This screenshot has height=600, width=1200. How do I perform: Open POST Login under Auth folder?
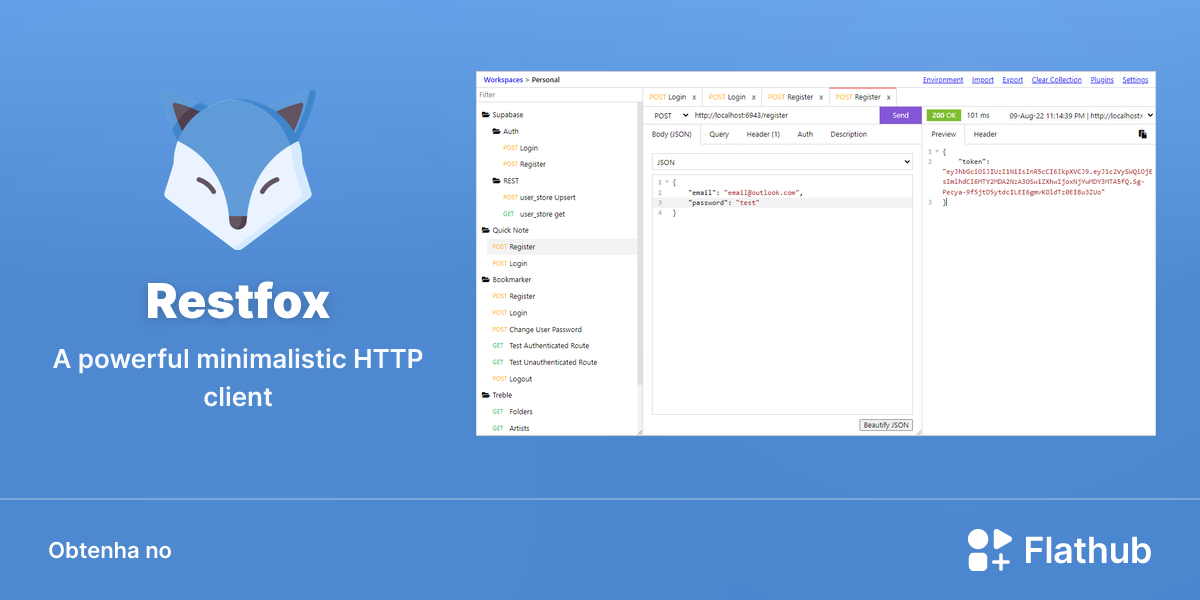(520, 148)
